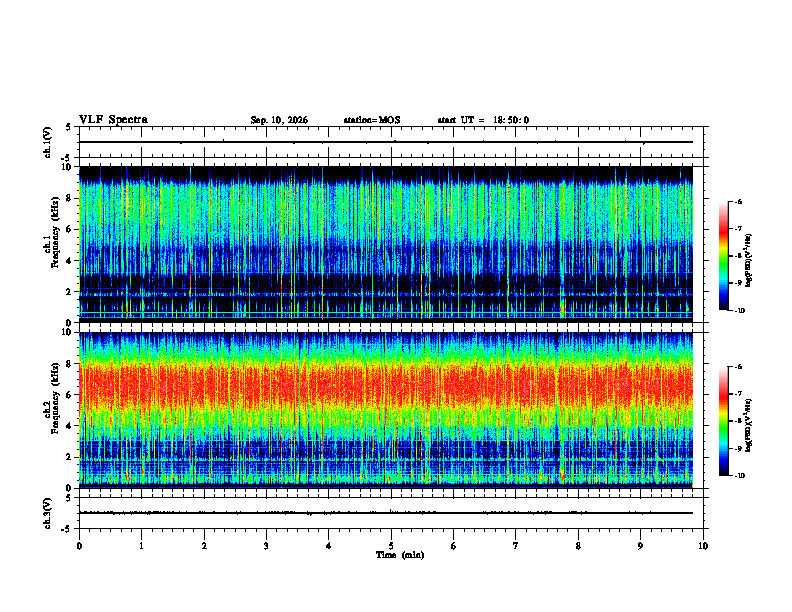Viewport: 792px width, 612px height.
Task: Click the 0 tick on the time axis
Action: (79, 546)
